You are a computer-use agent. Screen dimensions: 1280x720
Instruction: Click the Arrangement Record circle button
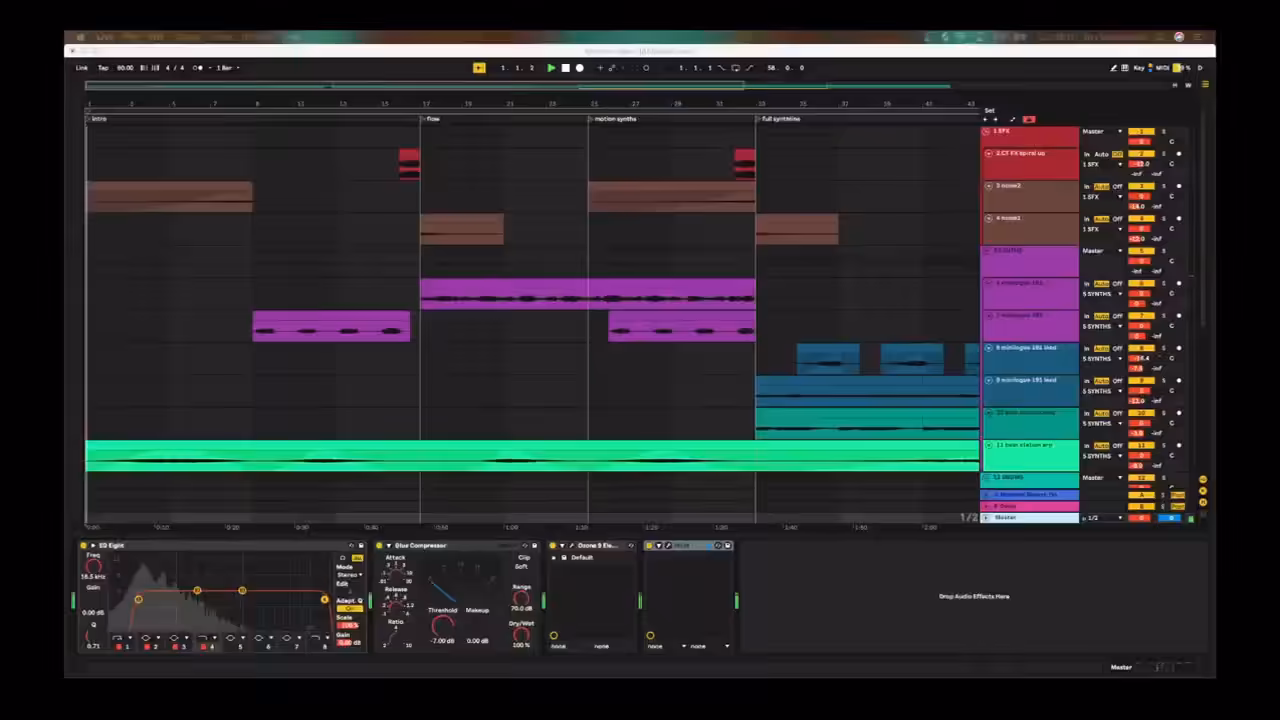click(x=579, y=68)
